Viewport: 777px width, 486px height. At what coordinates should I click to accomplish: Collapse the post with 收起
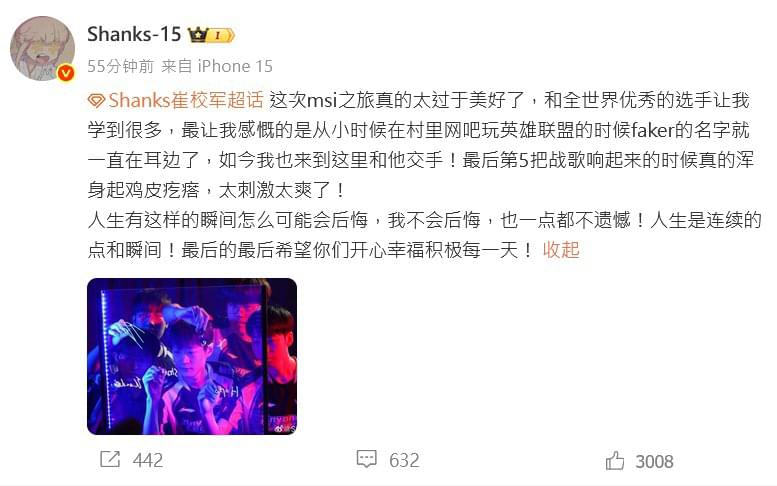pos(561,250)
